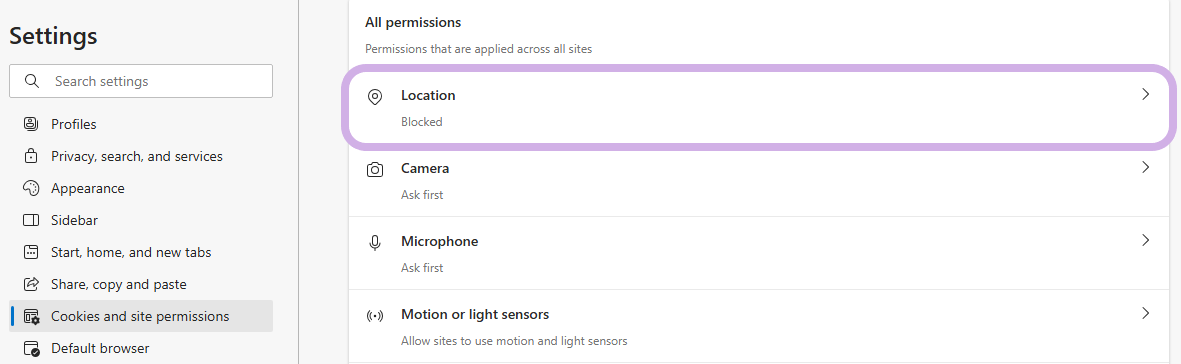Expand Camera permission chevron
This screenshot has height=364, width=1181.
1146,167
